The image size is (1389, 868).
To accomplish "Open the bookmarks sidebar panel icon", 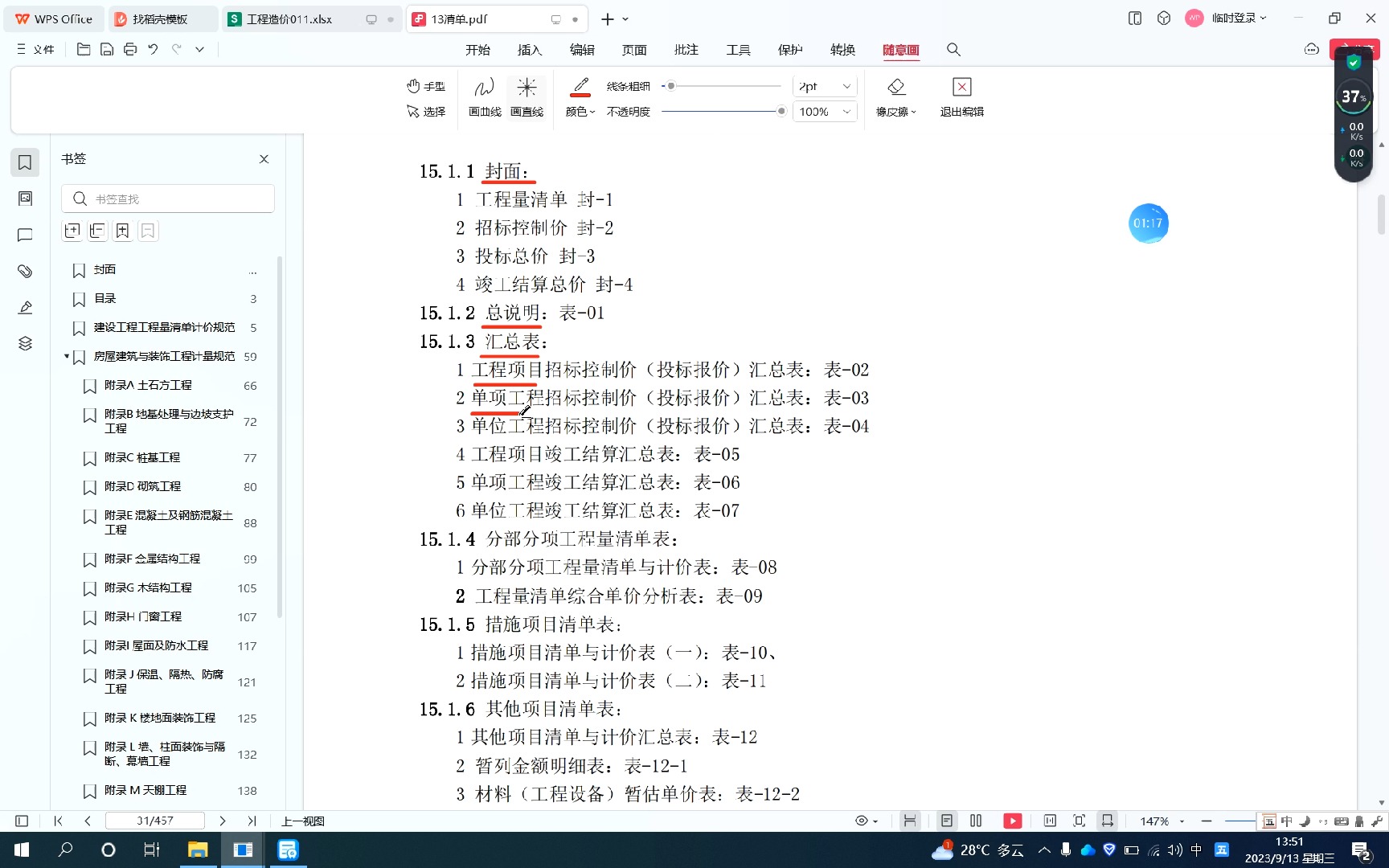I will click(x=25, y=162).
